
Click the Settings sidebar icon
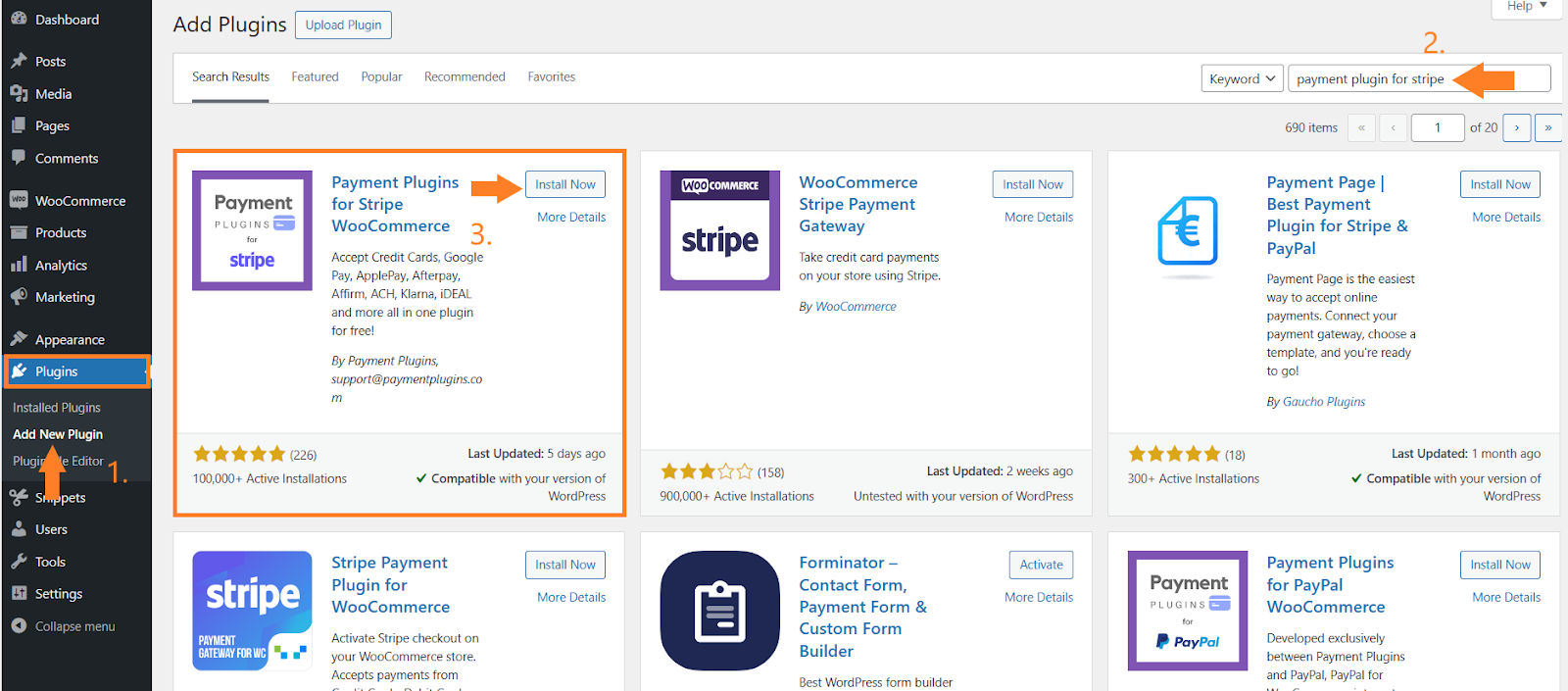pyautogui.click(x=19, y=593)
